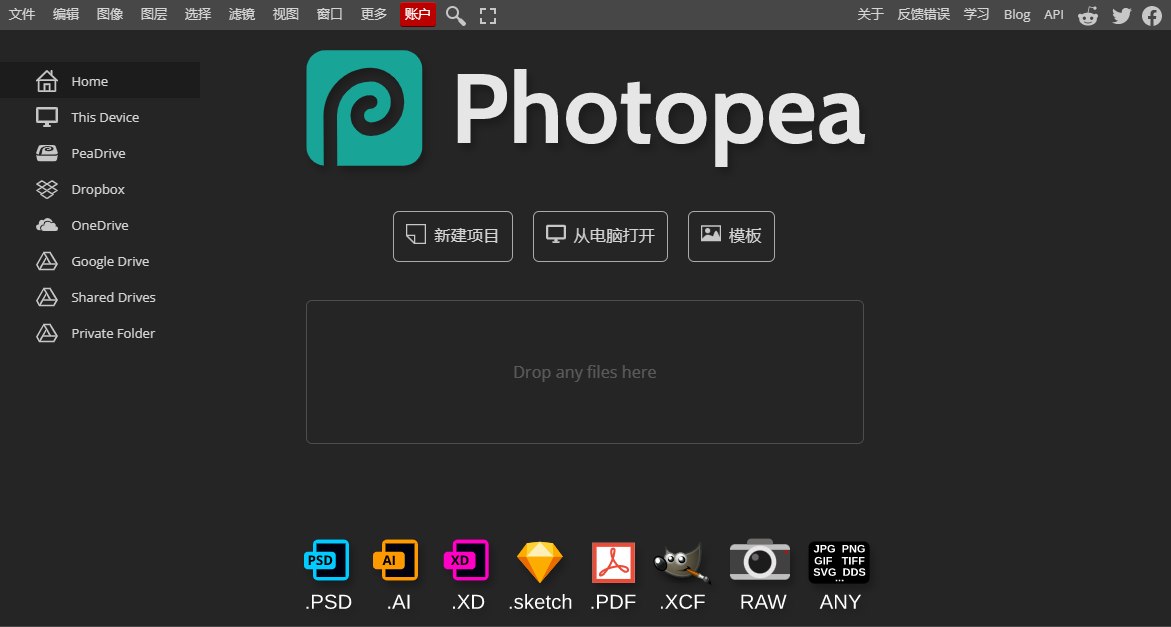
Task: Open PeaDrive storage in sidebar
Action: pyautogui.click(x=100, y=153)
